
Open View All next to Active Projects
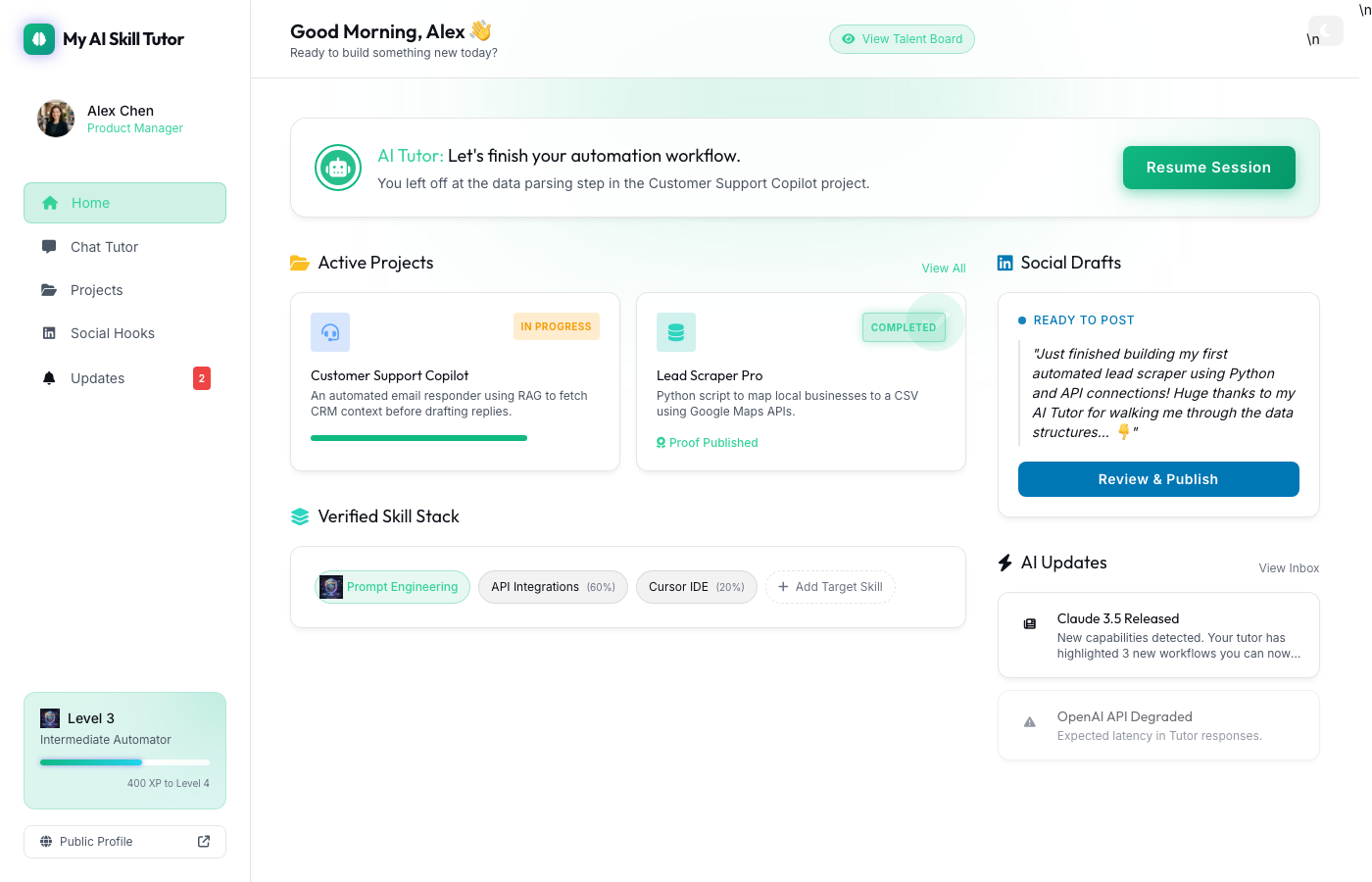click(943, 268)
